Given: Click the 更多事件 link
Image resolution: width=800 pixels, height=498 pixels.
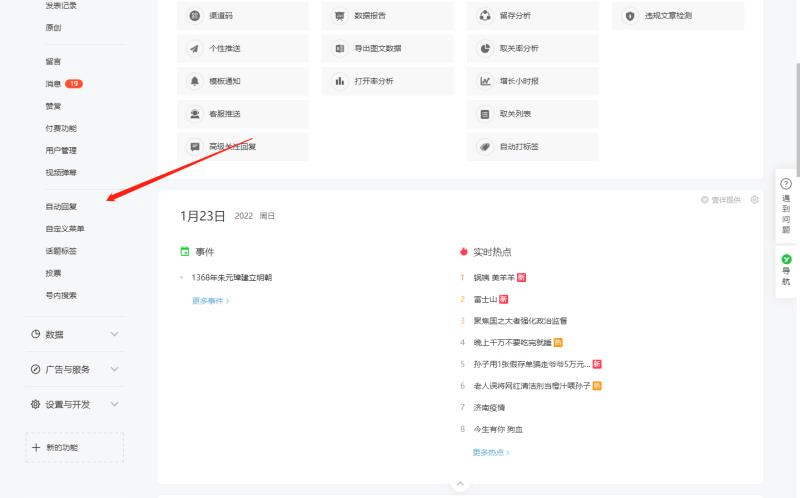Looking at the screenshot, I should point(211,300).
